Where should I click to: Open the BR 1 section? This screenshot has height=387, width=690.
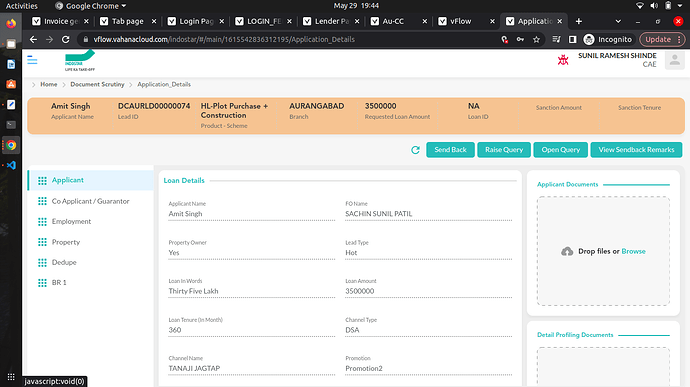tap(91, 283)
